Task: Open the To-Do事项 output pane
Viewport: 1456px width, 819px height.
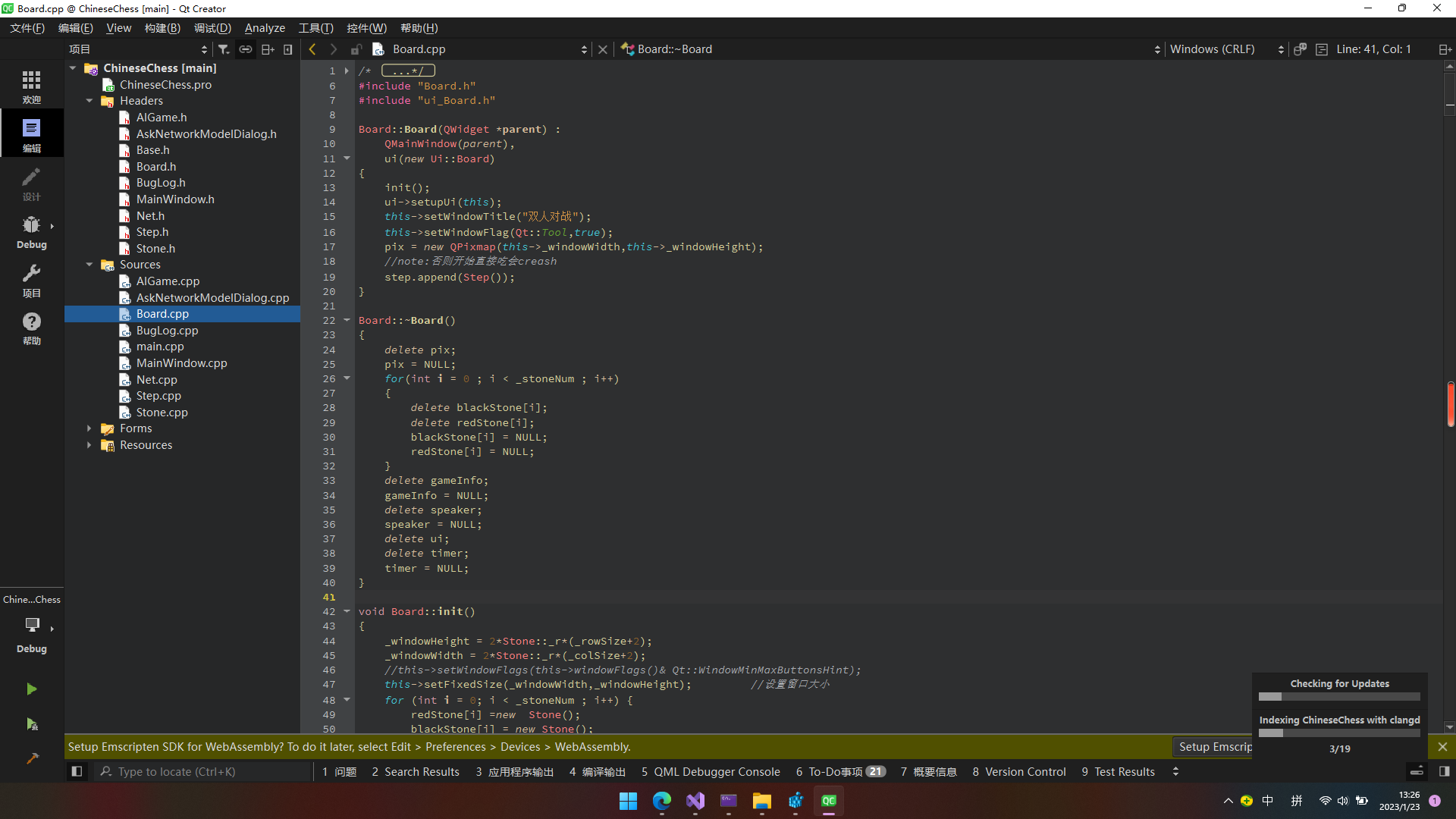Action: point(840,771)
